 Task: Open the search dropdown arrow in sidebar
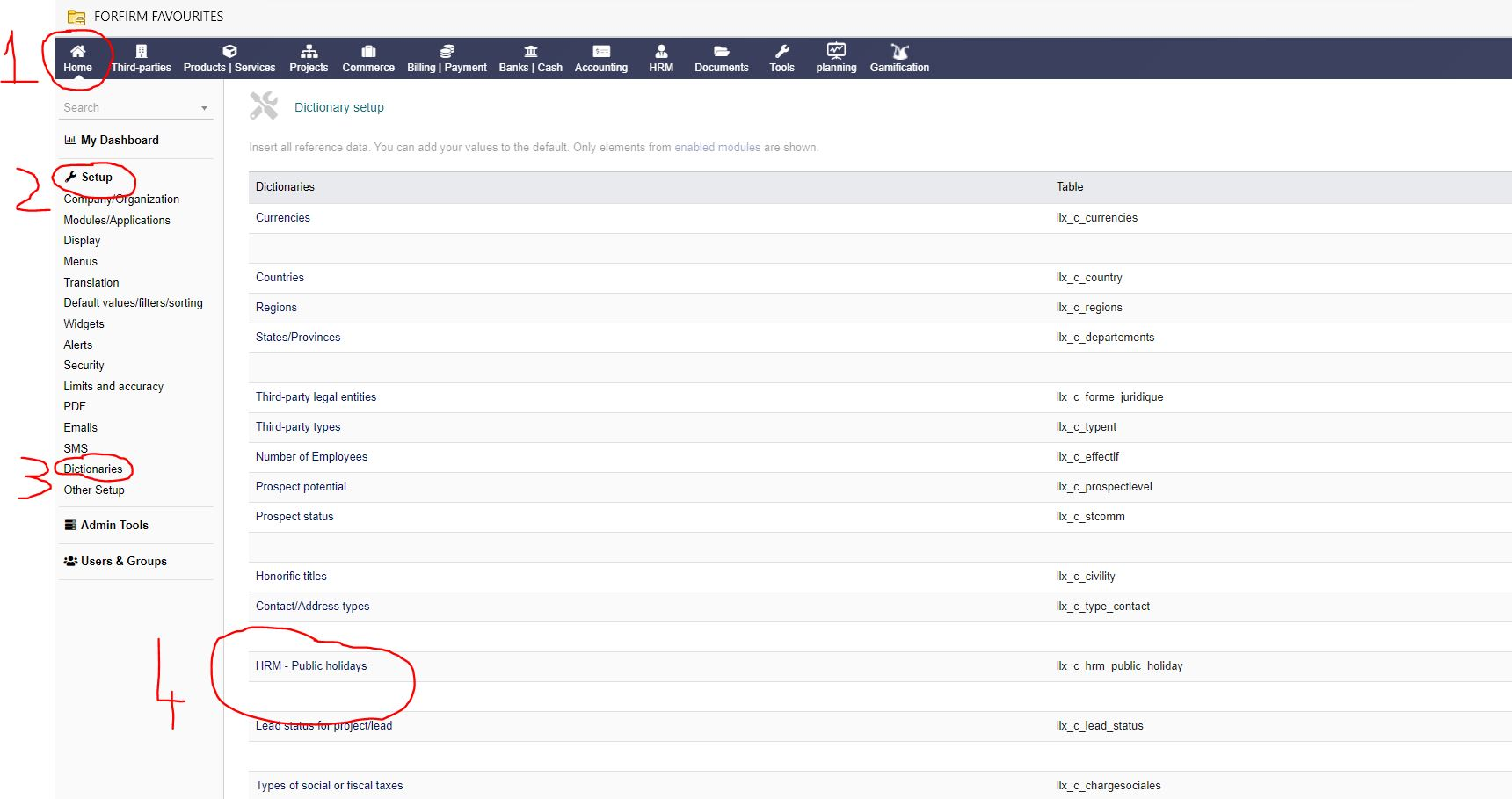(x=205, y=107)
